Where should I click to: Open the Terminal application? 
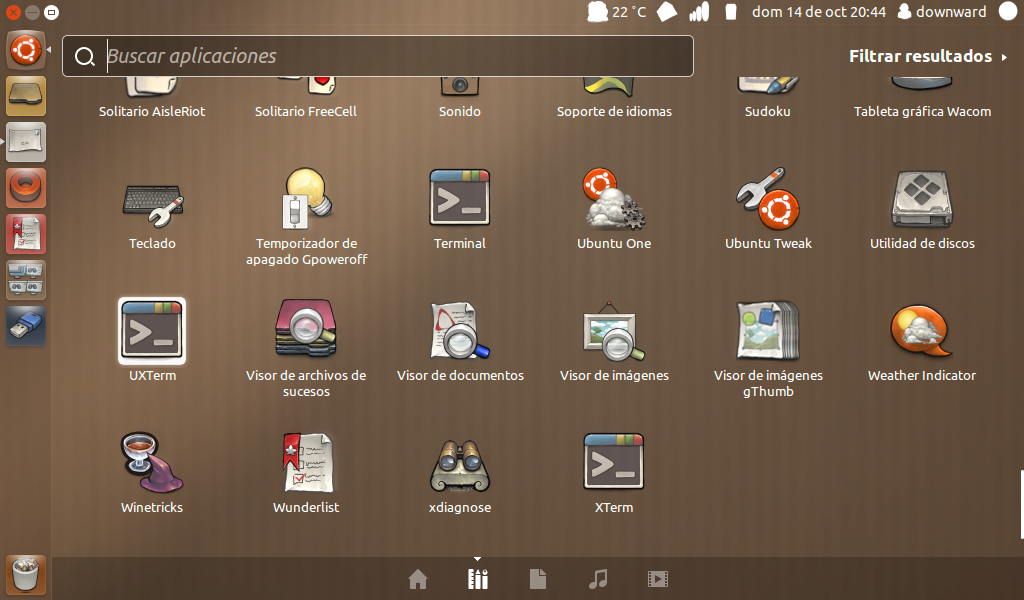(460, 198)
